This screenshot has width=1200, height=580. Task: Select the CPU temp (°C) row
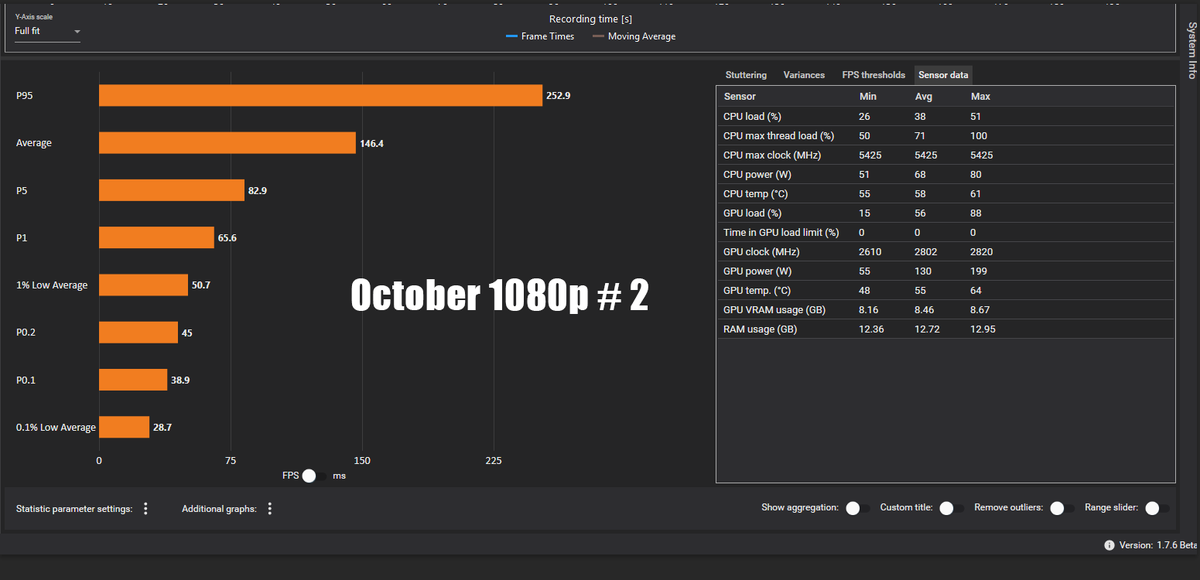click(x=945, y=193)
